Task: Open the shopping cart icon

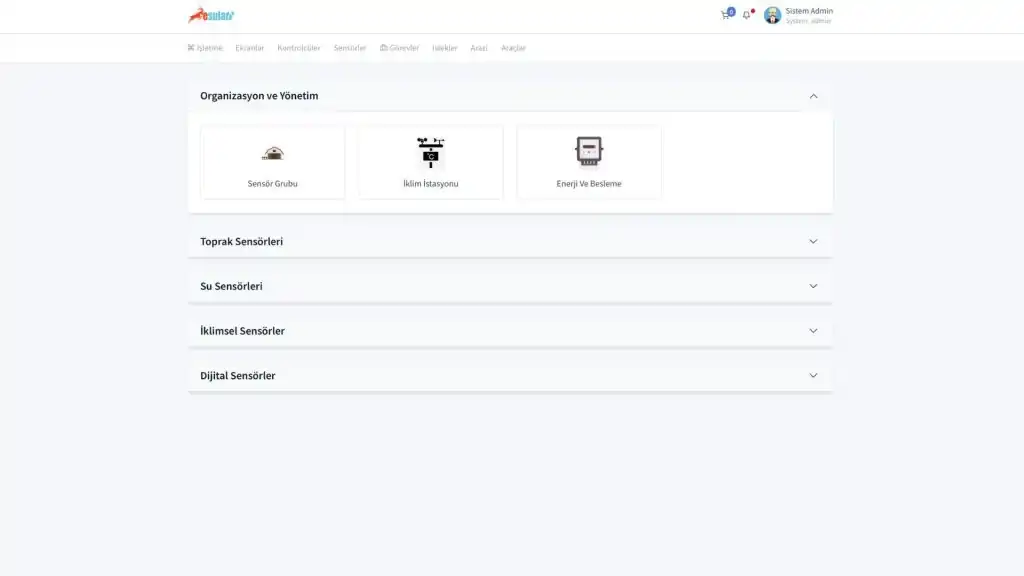Action: click(x=725, y=15)
